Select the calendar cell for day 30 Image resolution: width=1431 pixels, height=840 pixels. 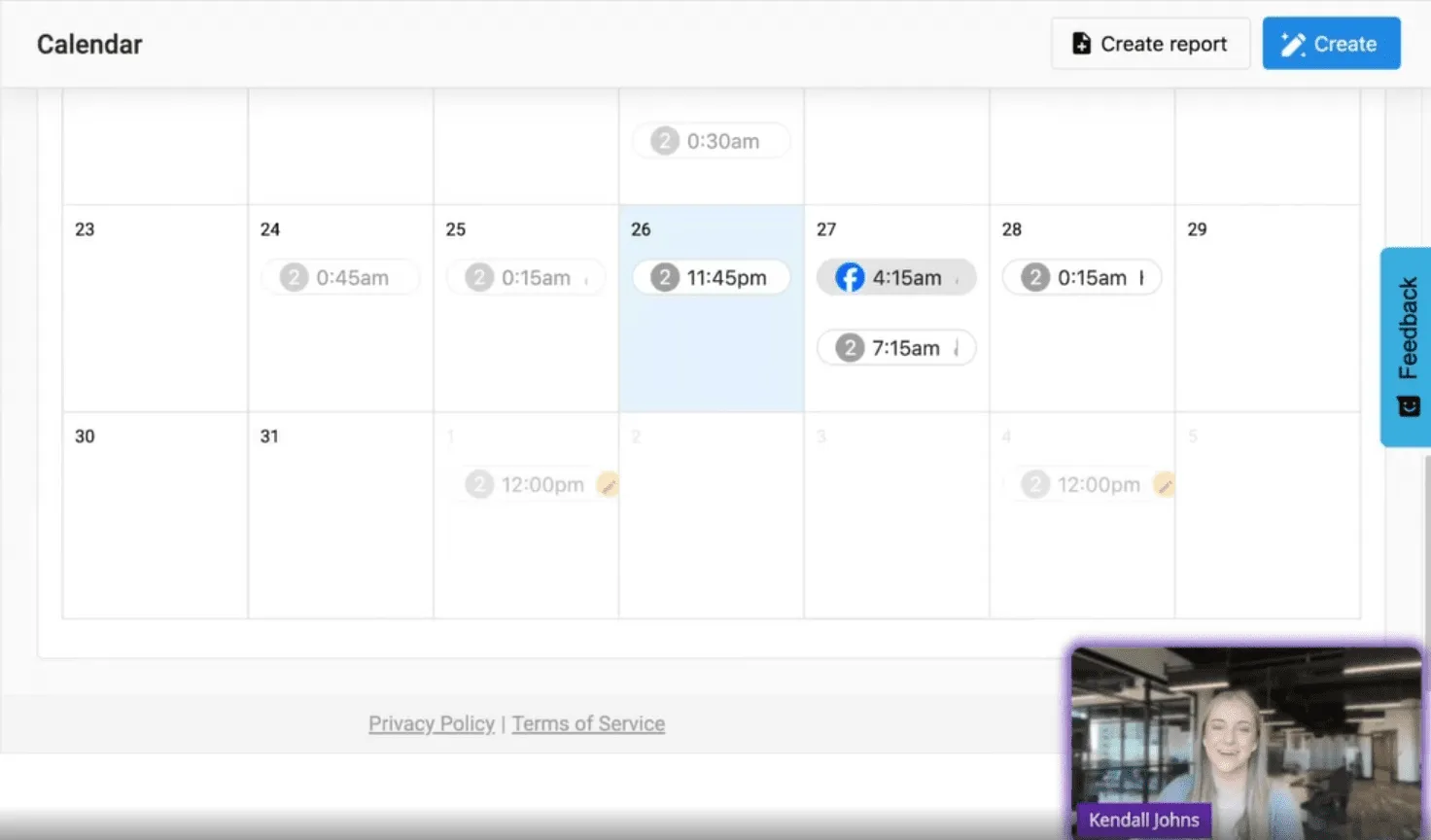click(x=155, y=515)
